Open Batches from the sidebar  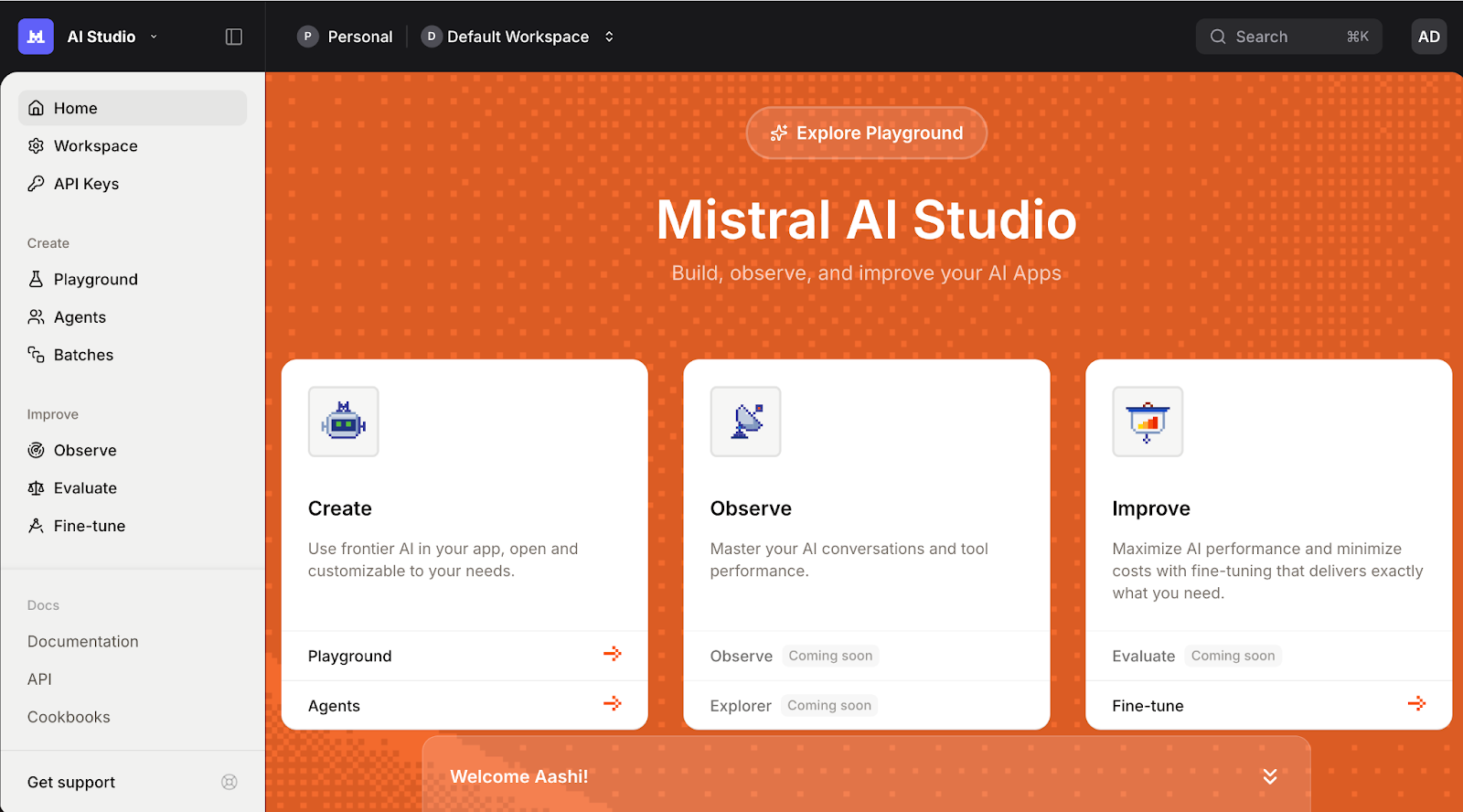click(133, 355)
